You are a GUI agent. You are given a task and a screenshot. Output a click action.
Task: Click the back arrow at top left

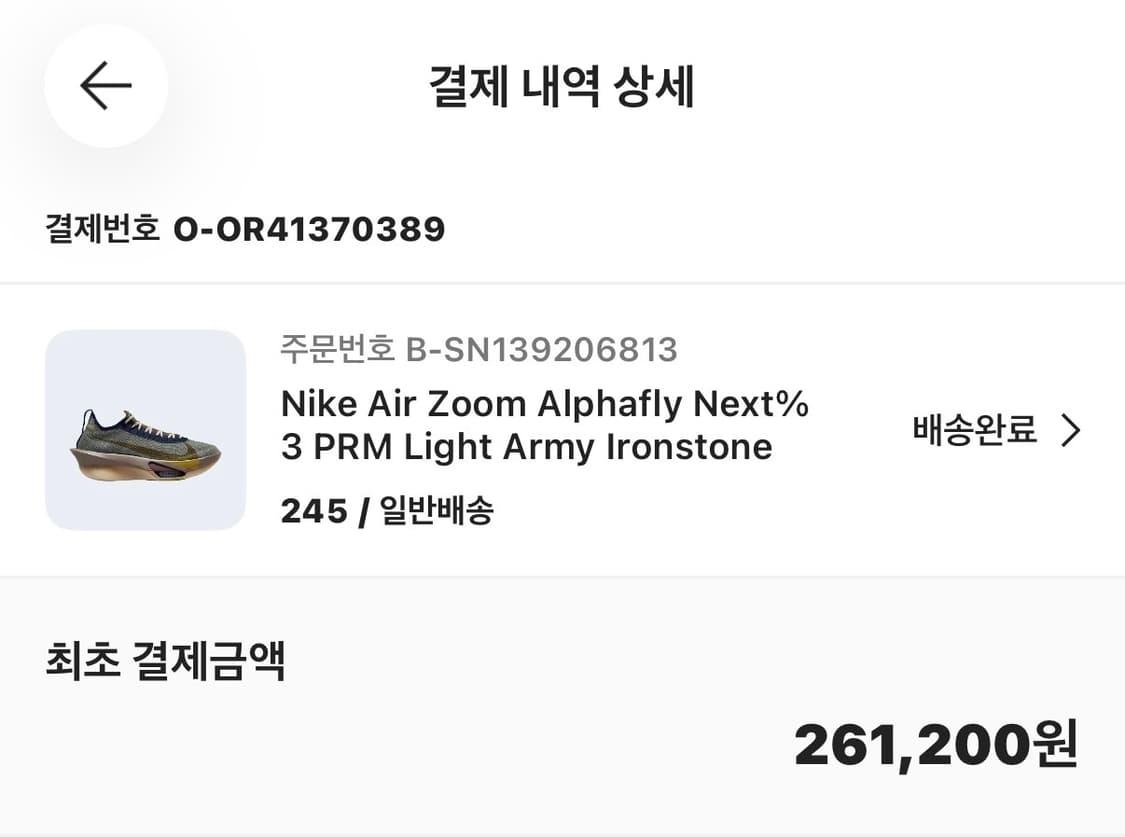tap(105, 86)
